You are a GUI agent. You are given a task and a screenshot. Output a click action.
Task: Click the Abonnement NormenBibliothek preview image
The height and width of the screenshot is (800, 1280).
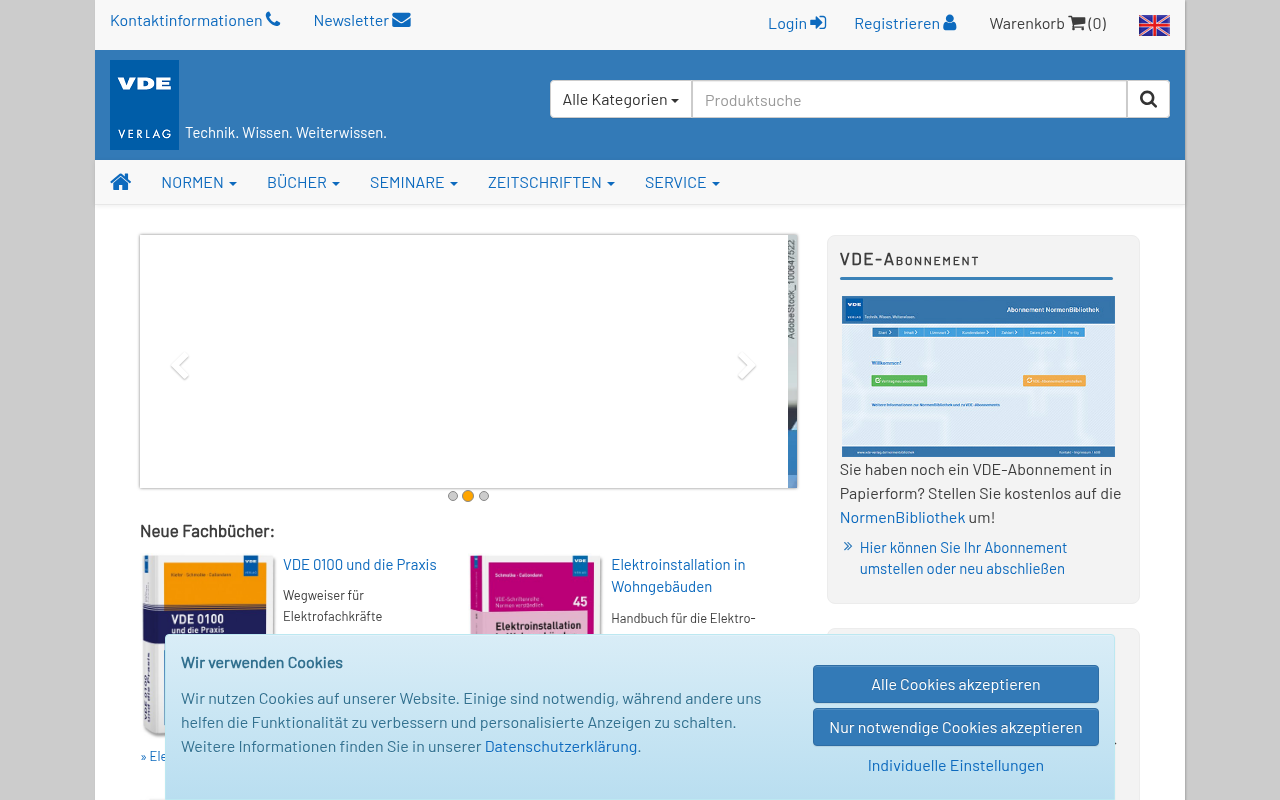[x=978, y=376]
